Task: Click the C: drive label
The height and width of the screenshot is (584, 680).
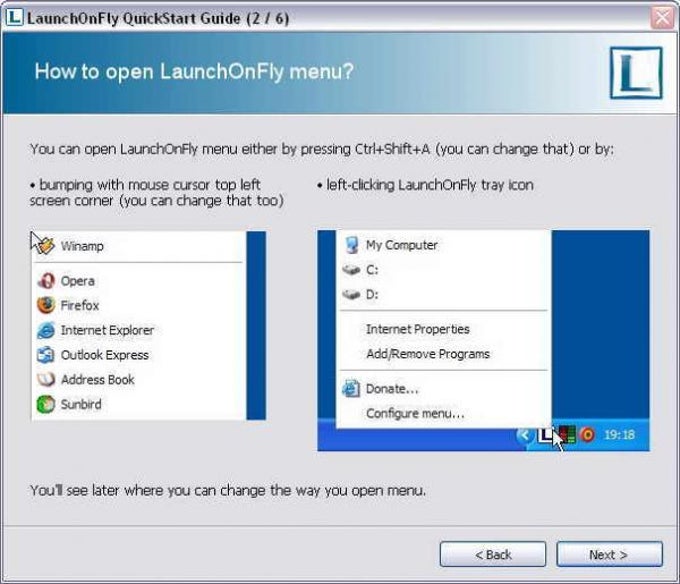Action: [372, 270]
